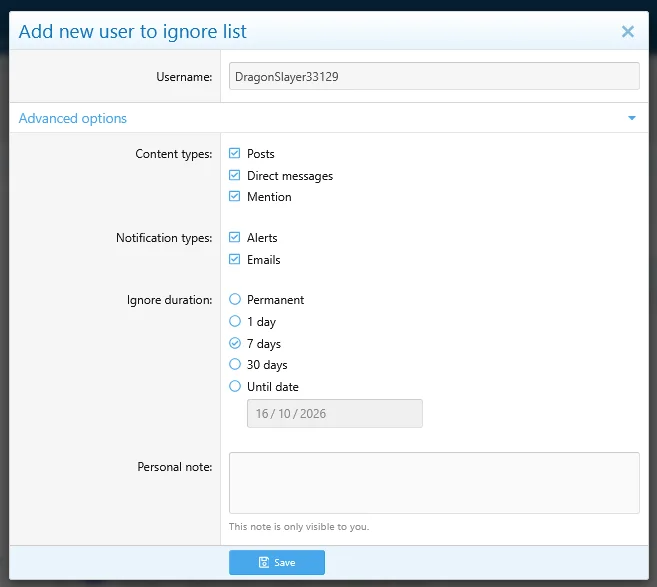Click the Username input field

point(434,76)
